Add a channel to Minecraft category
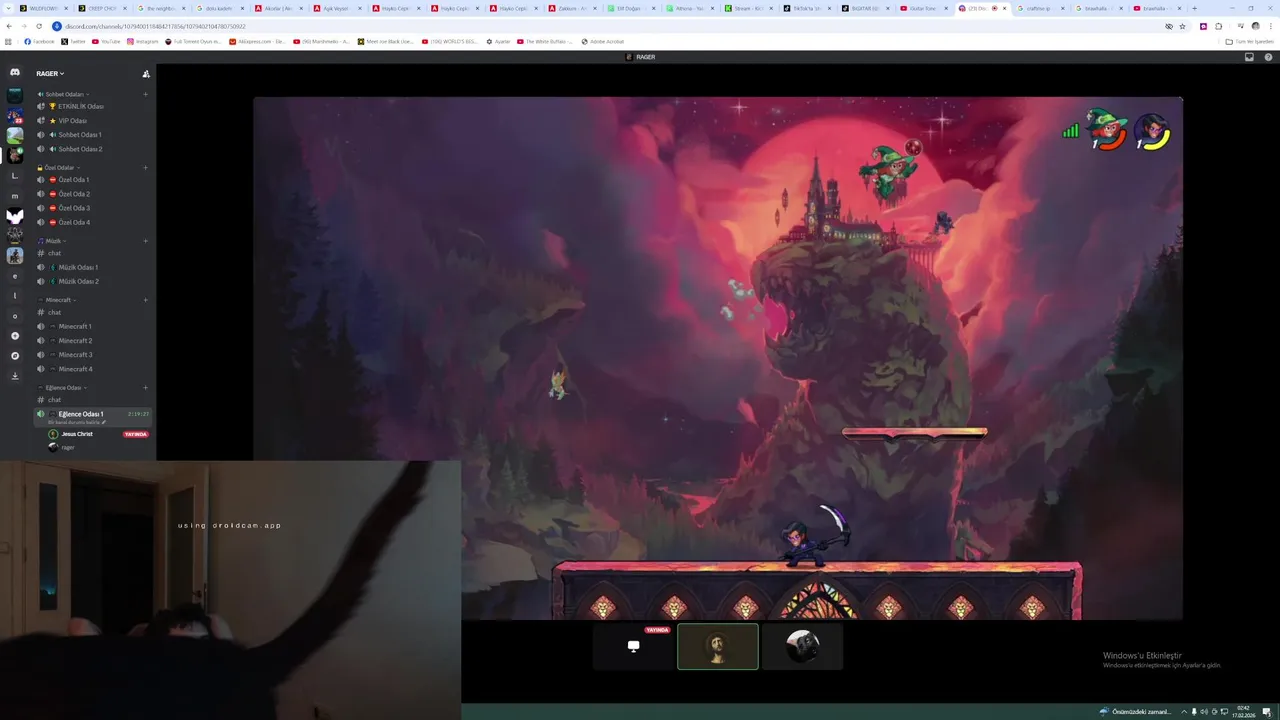 coord(145,300)
